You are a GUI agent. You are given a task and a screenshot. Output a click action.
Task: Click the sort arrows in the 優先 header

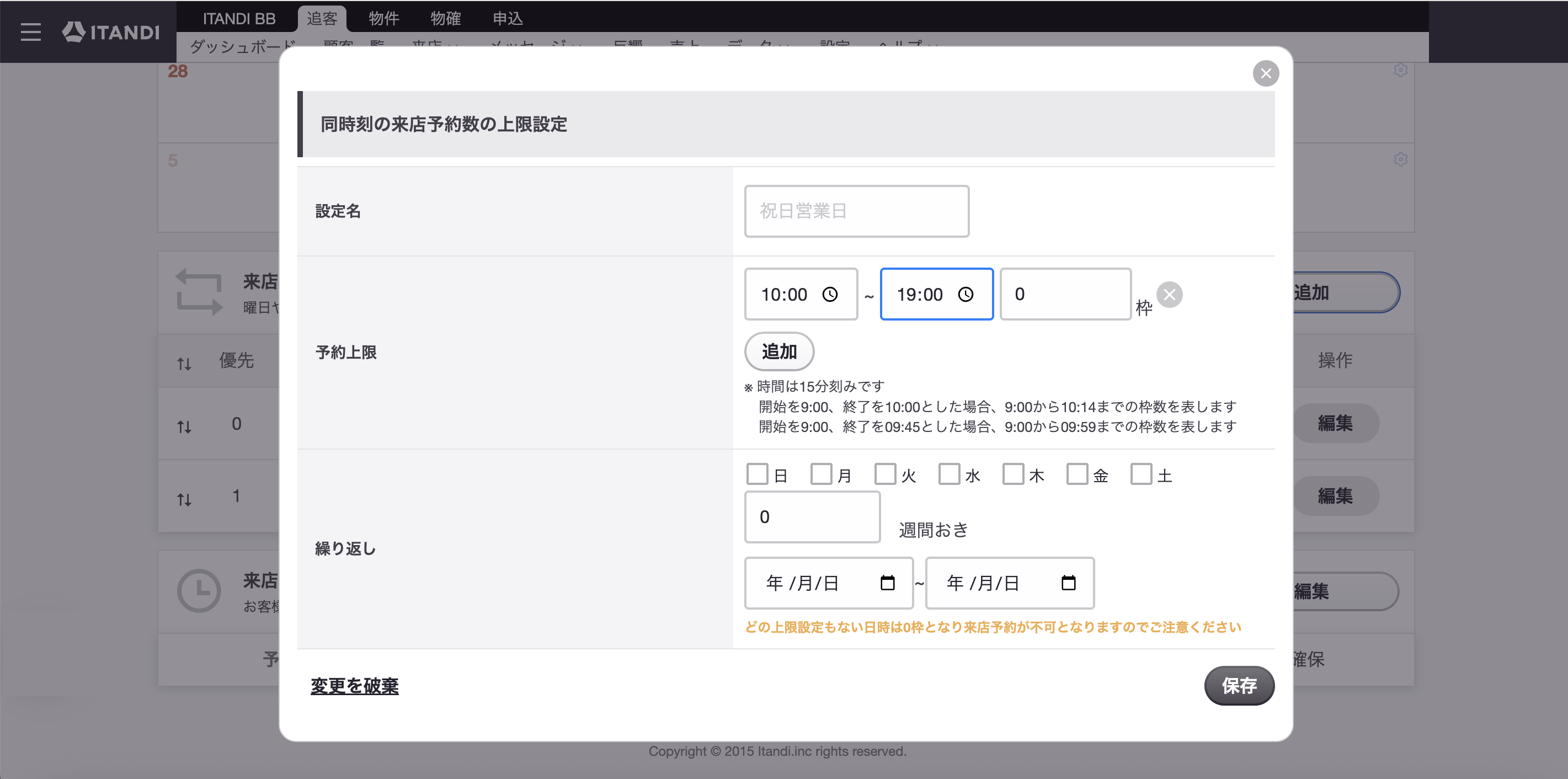[184, 364]
